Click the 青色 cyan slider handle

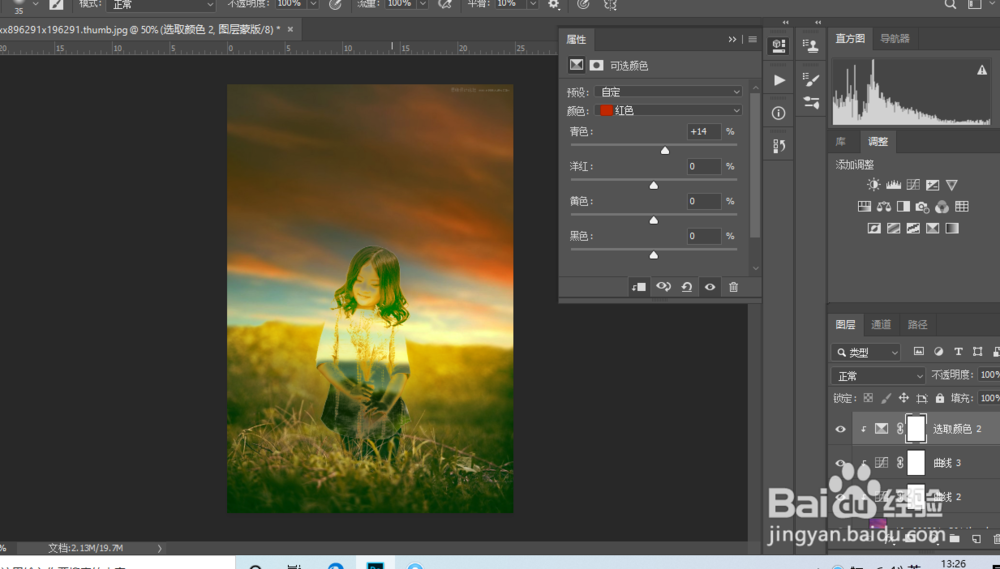[665, 151]
